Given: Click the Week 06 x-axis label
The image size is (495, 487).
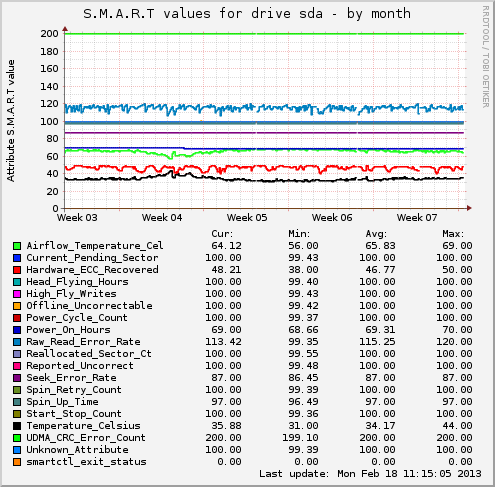Looking at the screenshot, I should pyautogui.click(x=332, y=218).
